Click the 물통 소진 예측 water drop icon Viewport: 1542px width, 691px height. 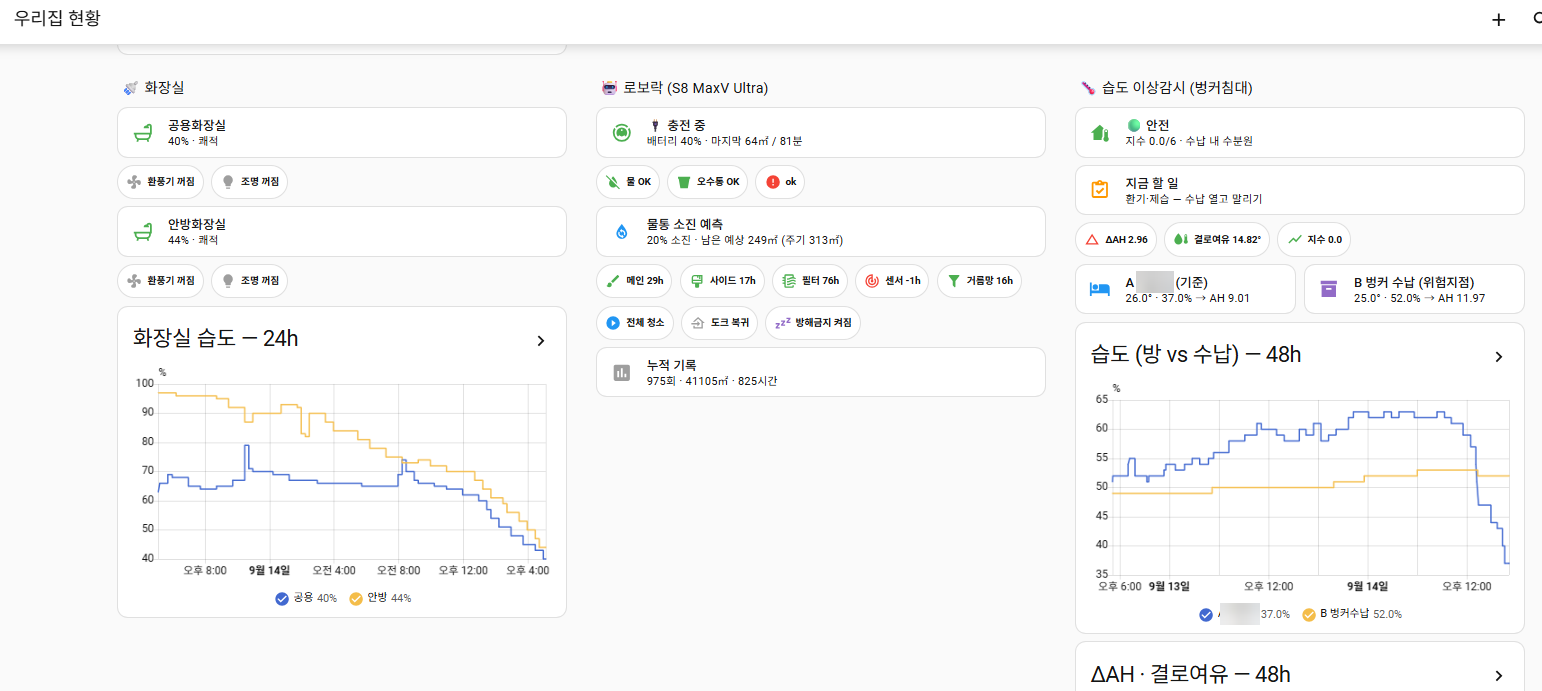pyautogui.click(x=621, y=232)
